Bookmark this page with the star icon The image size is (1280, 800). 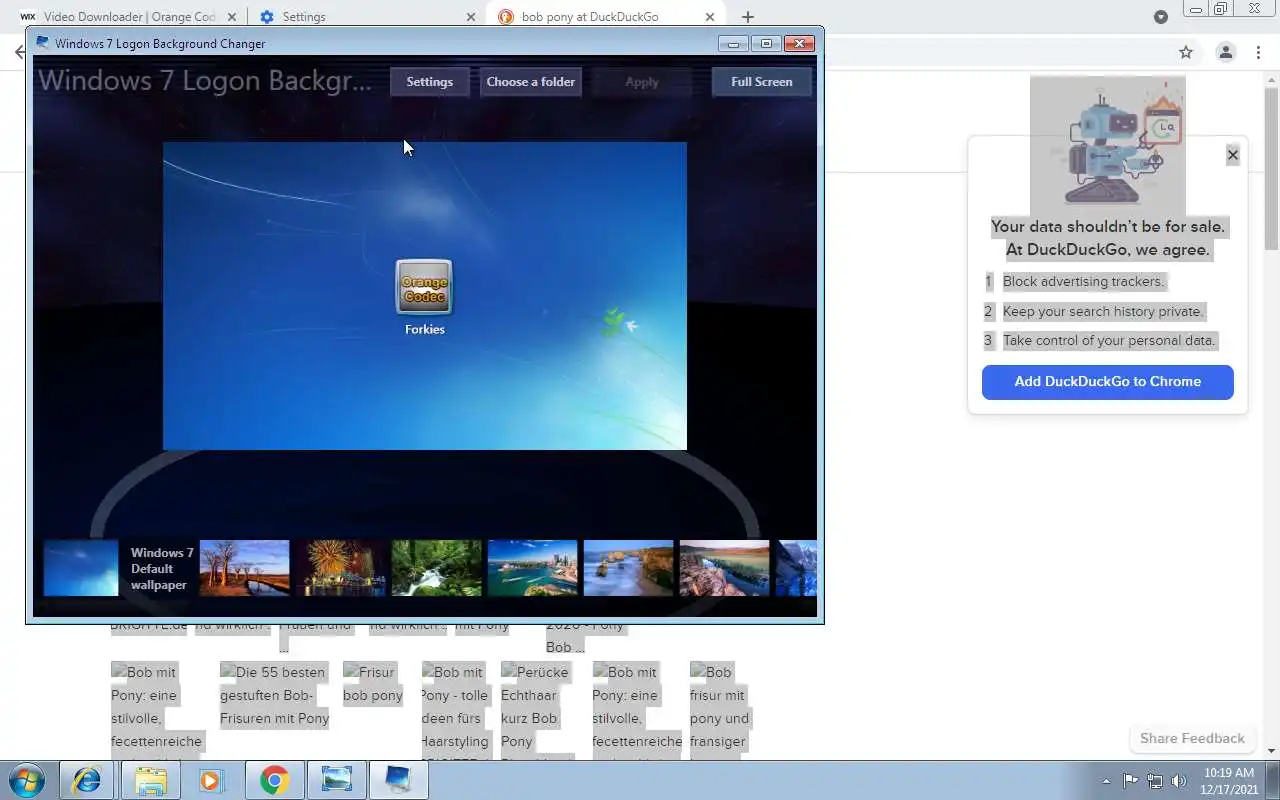click(1186, 52)
